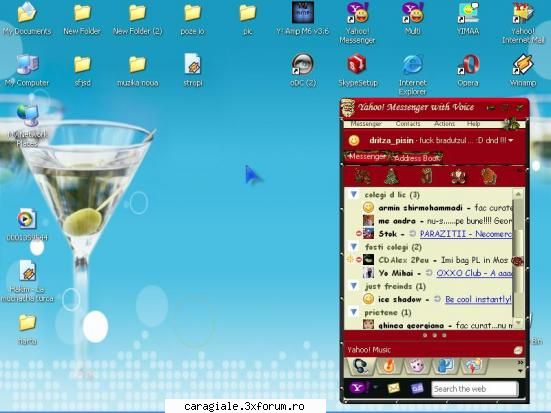Open the blue address card icon
Viewport: 551px width, 413px height.
click(x=417, y=388)
